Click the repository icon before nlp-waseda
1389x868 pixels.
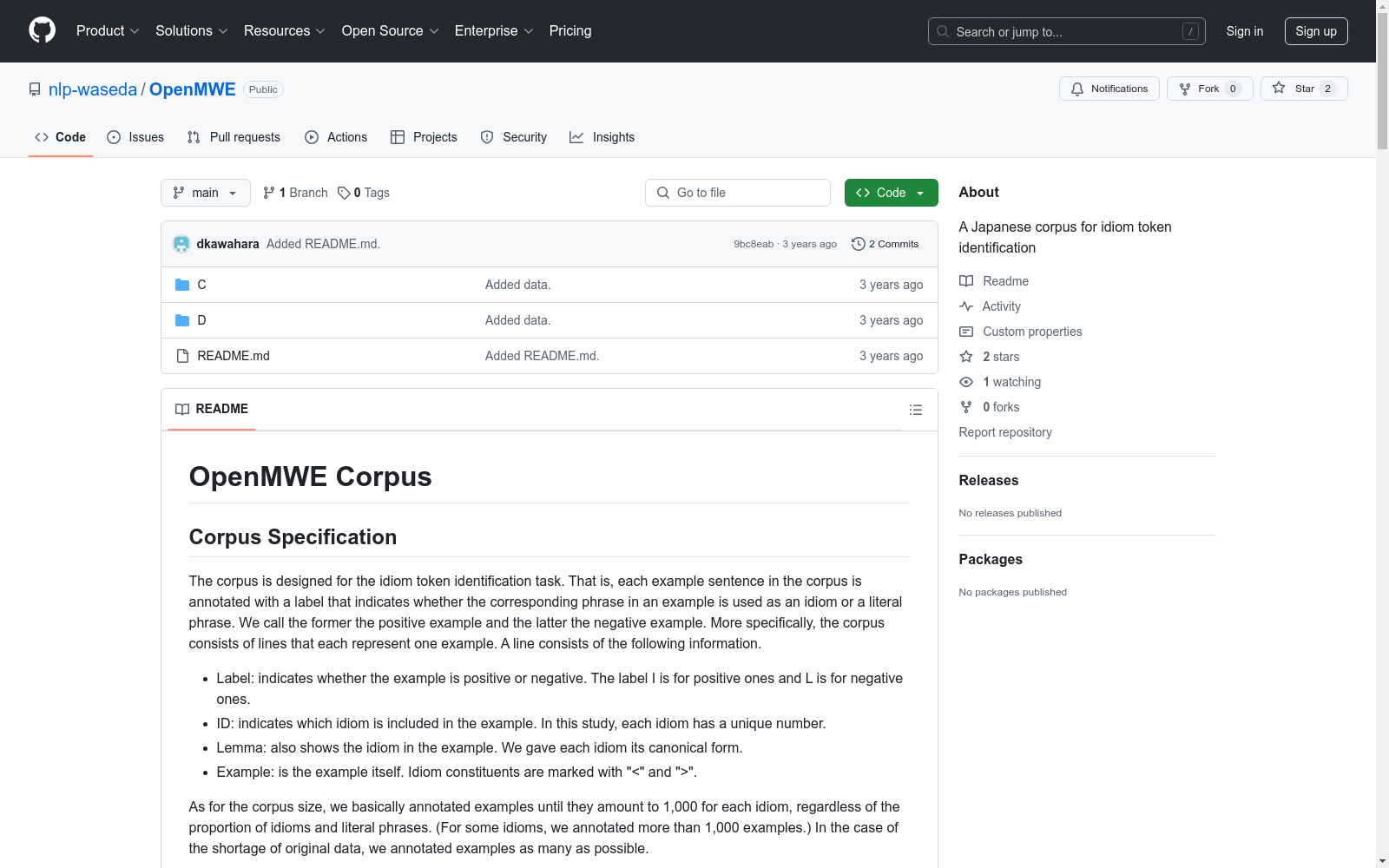[x=35, y=89]
